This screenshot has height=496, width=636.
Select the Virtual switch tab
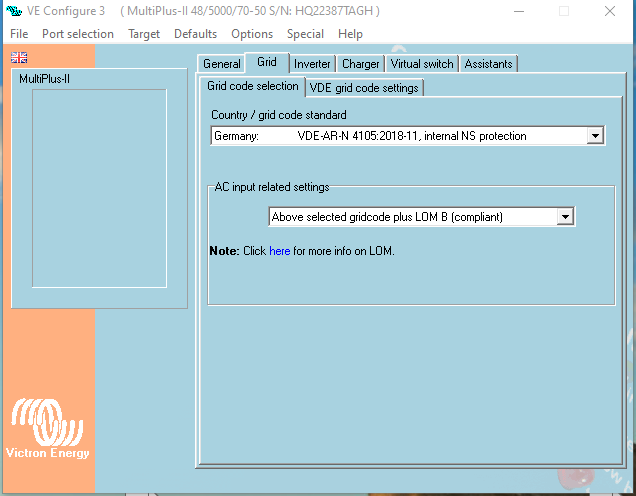(x=424, y=64)
